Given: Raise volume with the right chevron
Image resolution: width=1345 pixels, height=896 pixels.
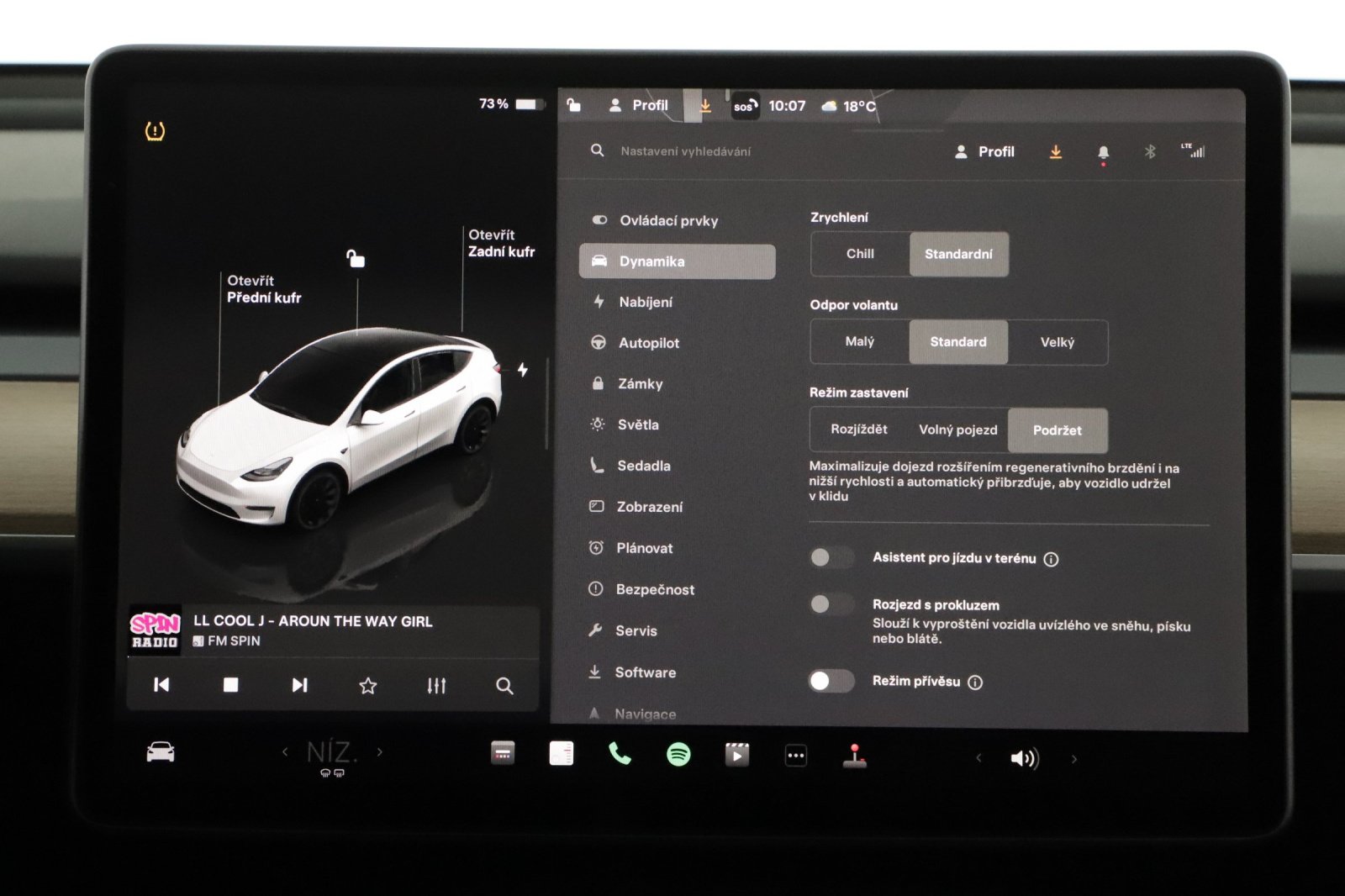Looking at the screenshot, I should pos(1074,759).
